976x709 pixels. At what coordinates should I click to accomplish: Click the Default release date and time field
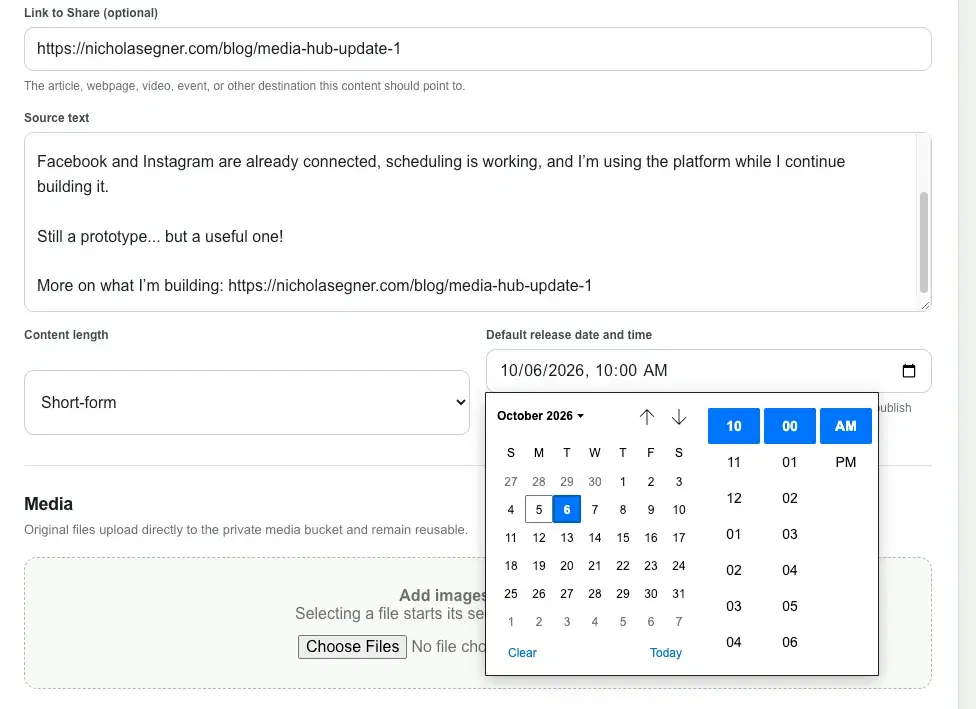coord(708,371)
